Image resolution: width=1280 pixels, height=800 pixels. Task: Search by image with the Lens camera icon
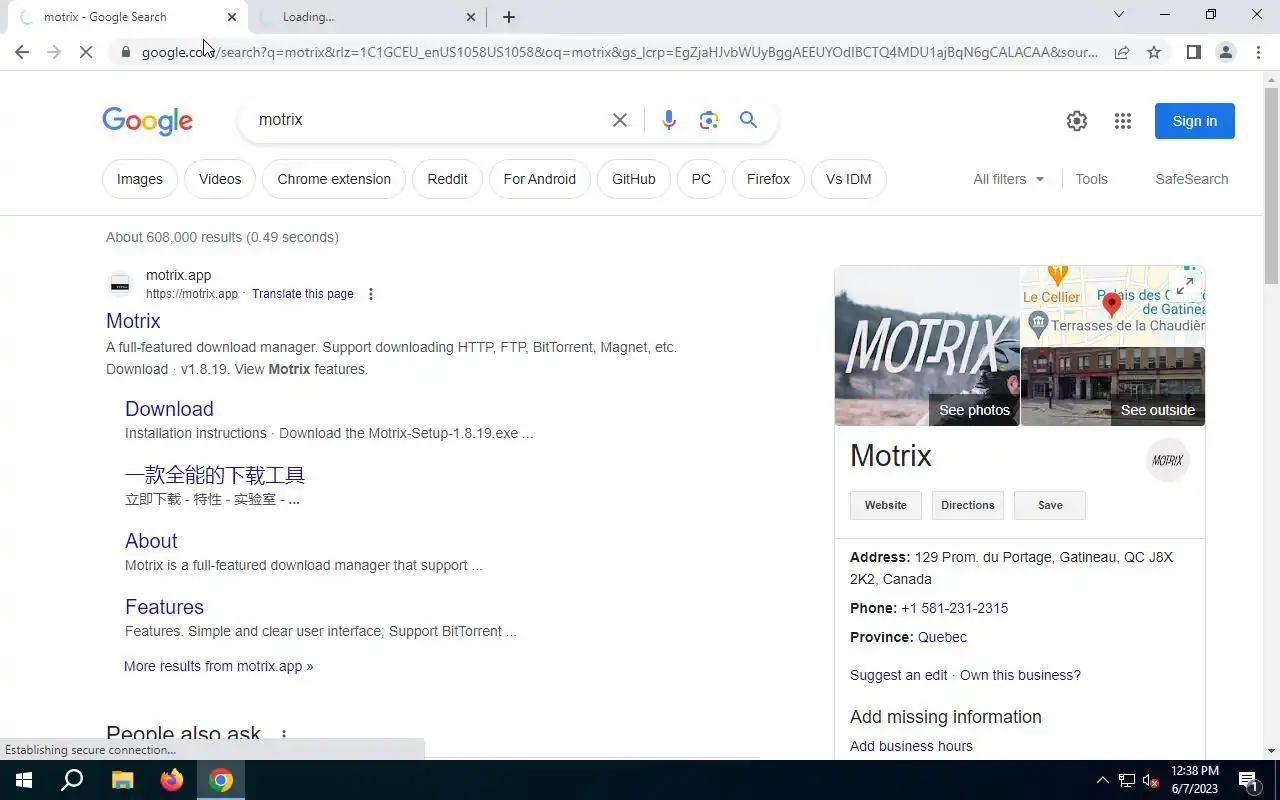[709, 120]
